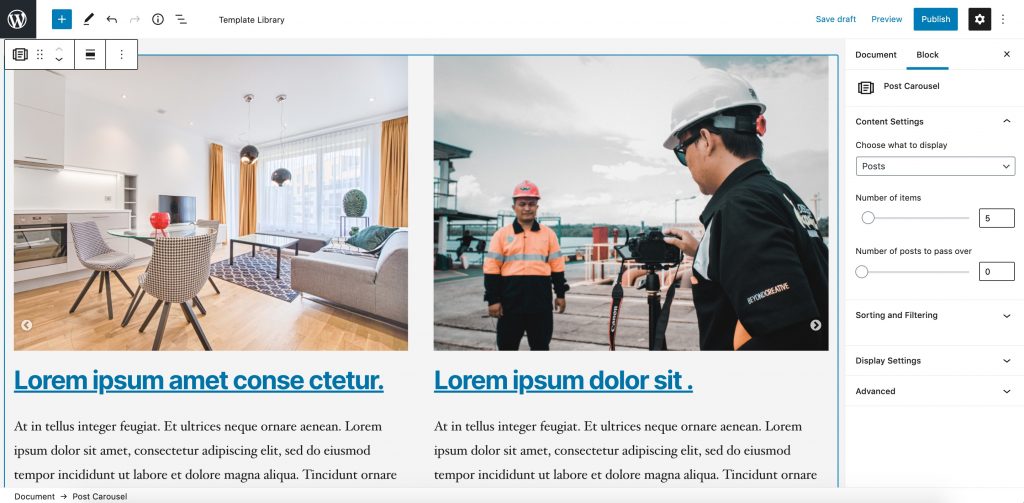Image resolution: width=1024 pixels, height=503 pixels.
Task: Change block alignment in block toolbar
Action: click(90, 55)
